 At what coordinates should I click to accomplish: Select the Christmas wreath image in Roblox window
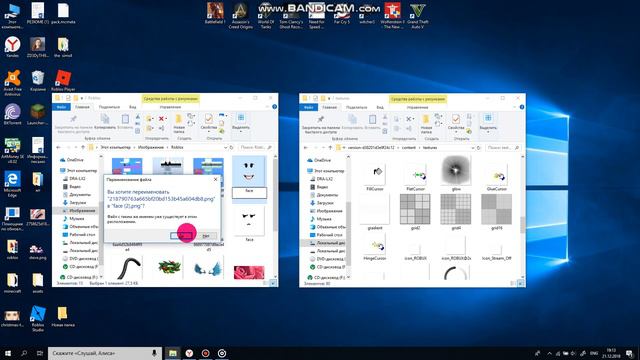[x=169, y=267]
